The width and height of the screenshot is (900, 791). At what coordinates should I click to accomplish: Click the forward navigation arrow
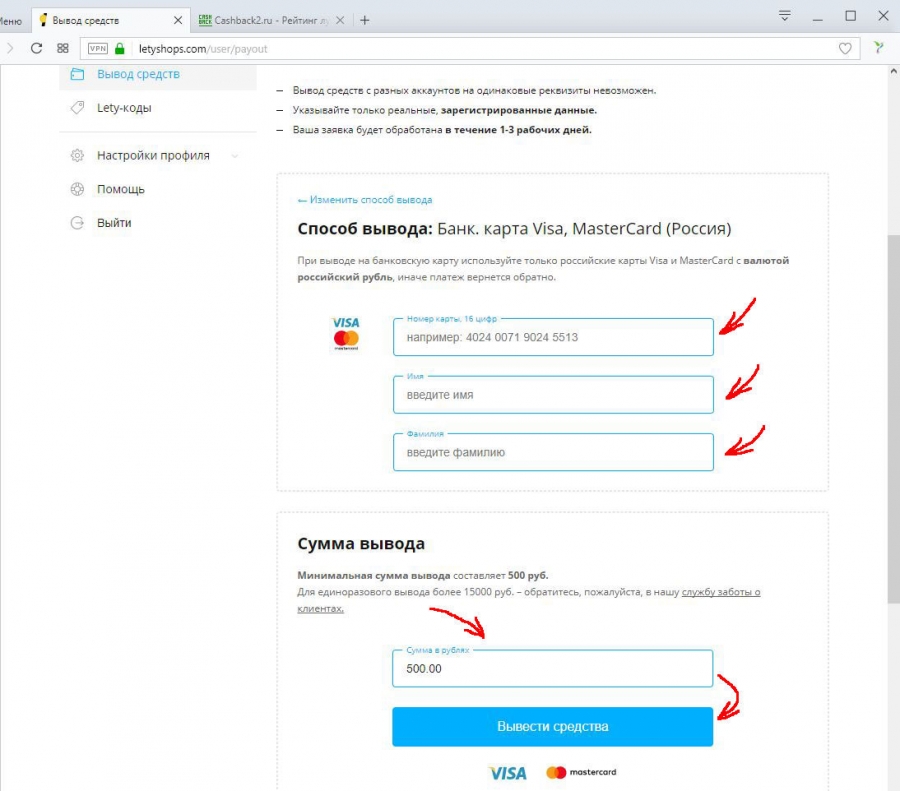(x=9, y=48)
